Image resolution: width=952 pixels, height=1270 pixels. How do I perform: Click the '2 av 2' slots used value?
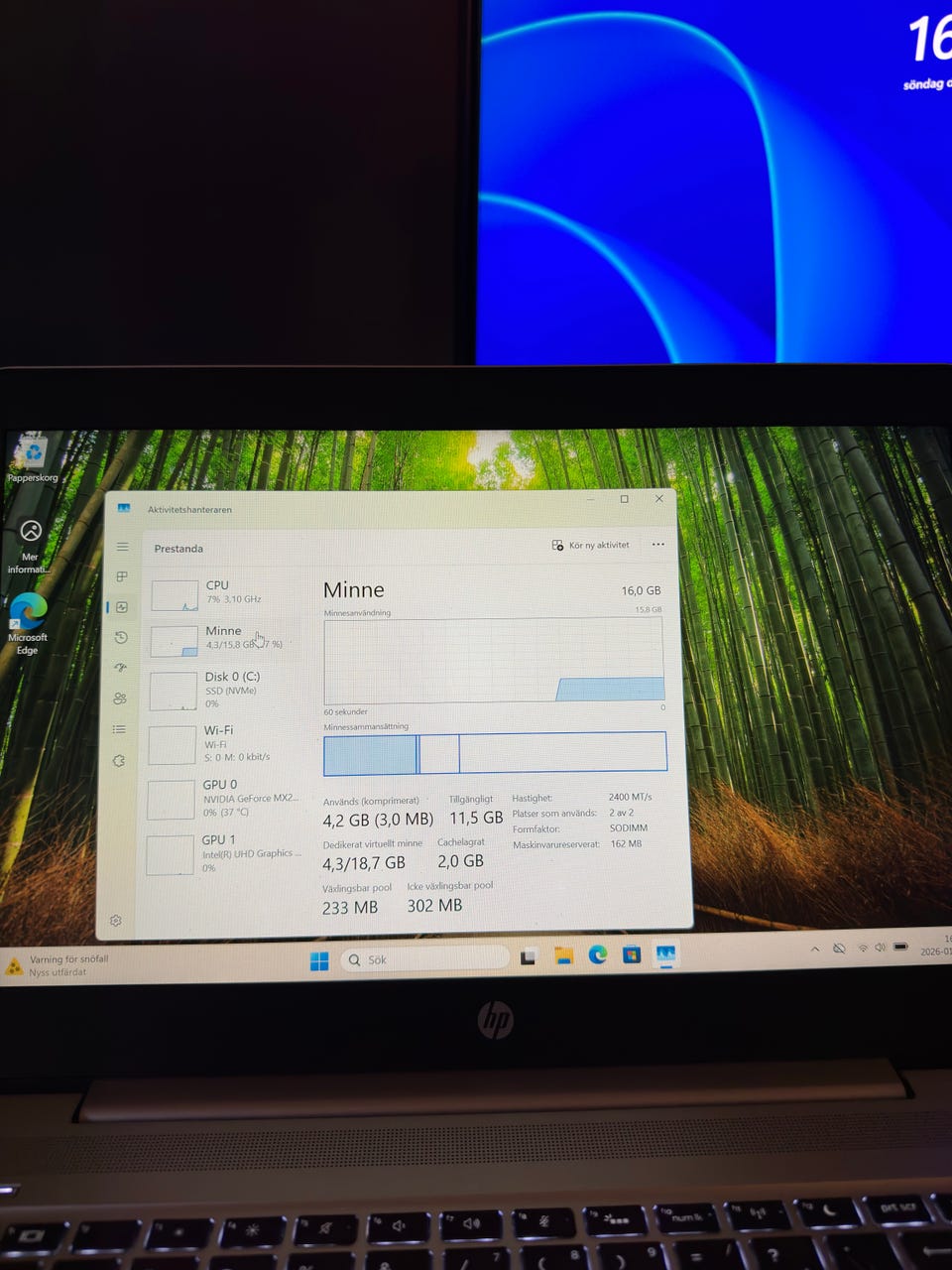[623, 812]
